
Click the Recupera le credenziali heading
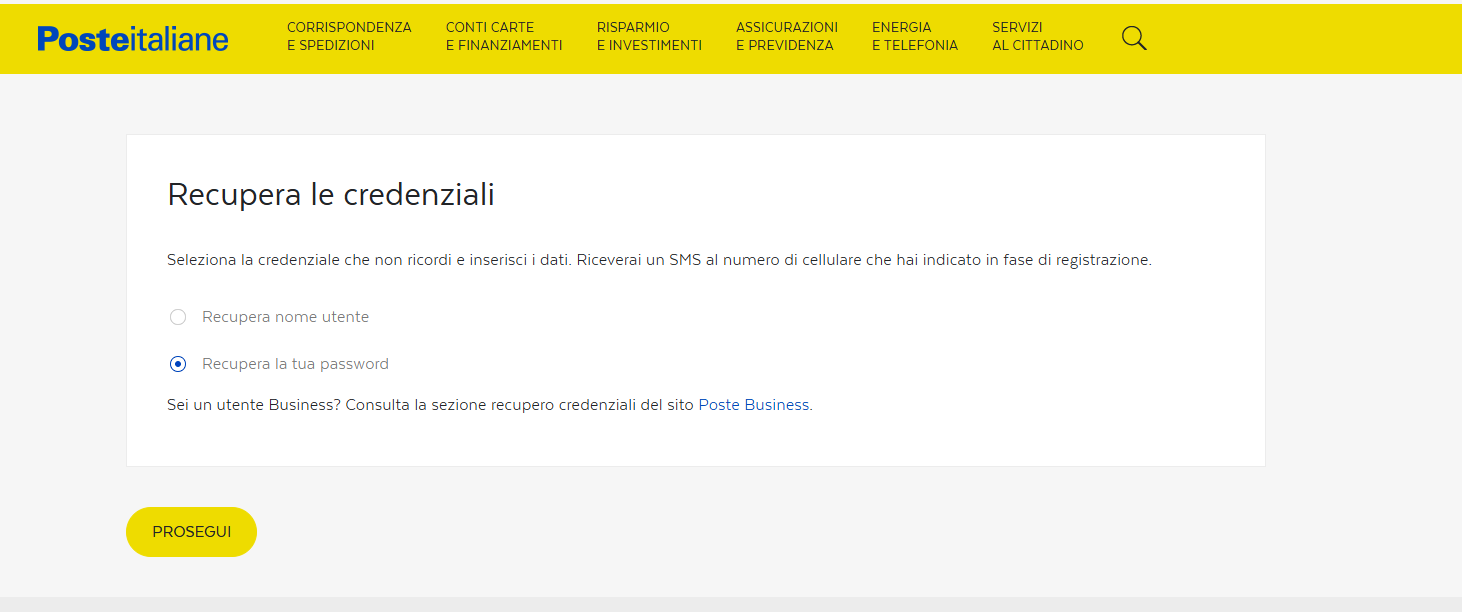[331, 196]
